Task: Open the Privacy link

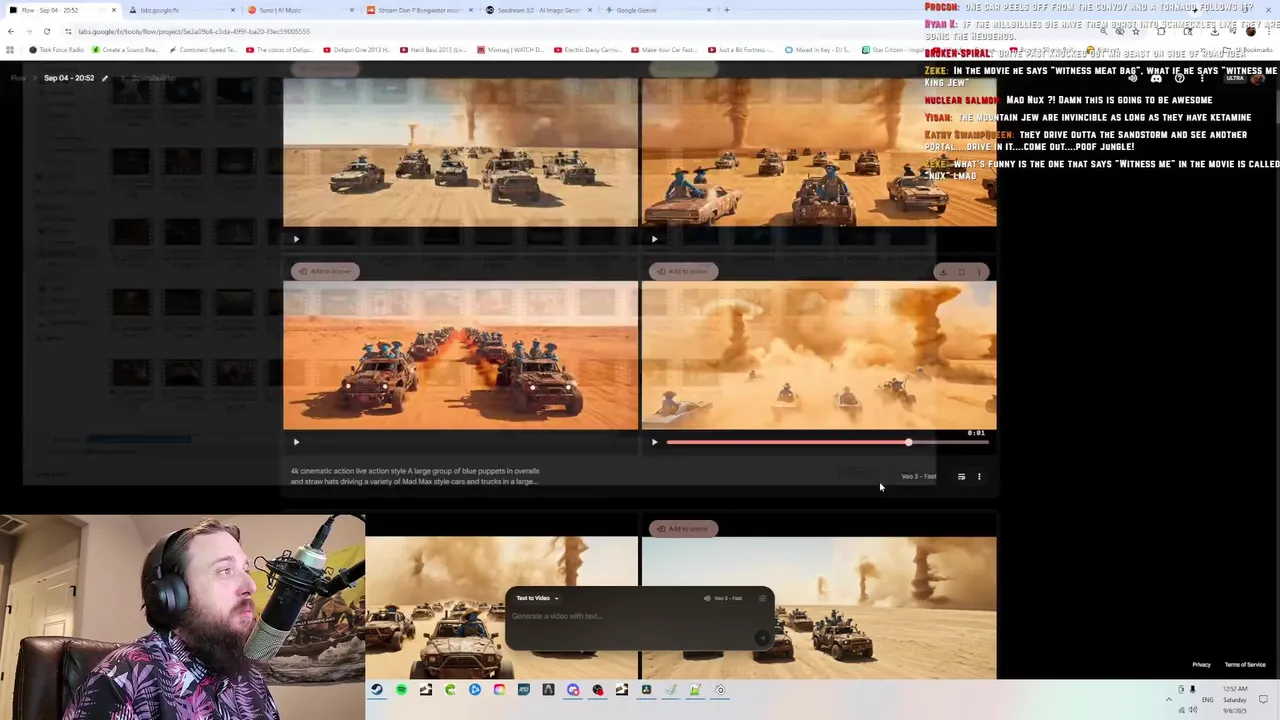Action: (1201, 665)
